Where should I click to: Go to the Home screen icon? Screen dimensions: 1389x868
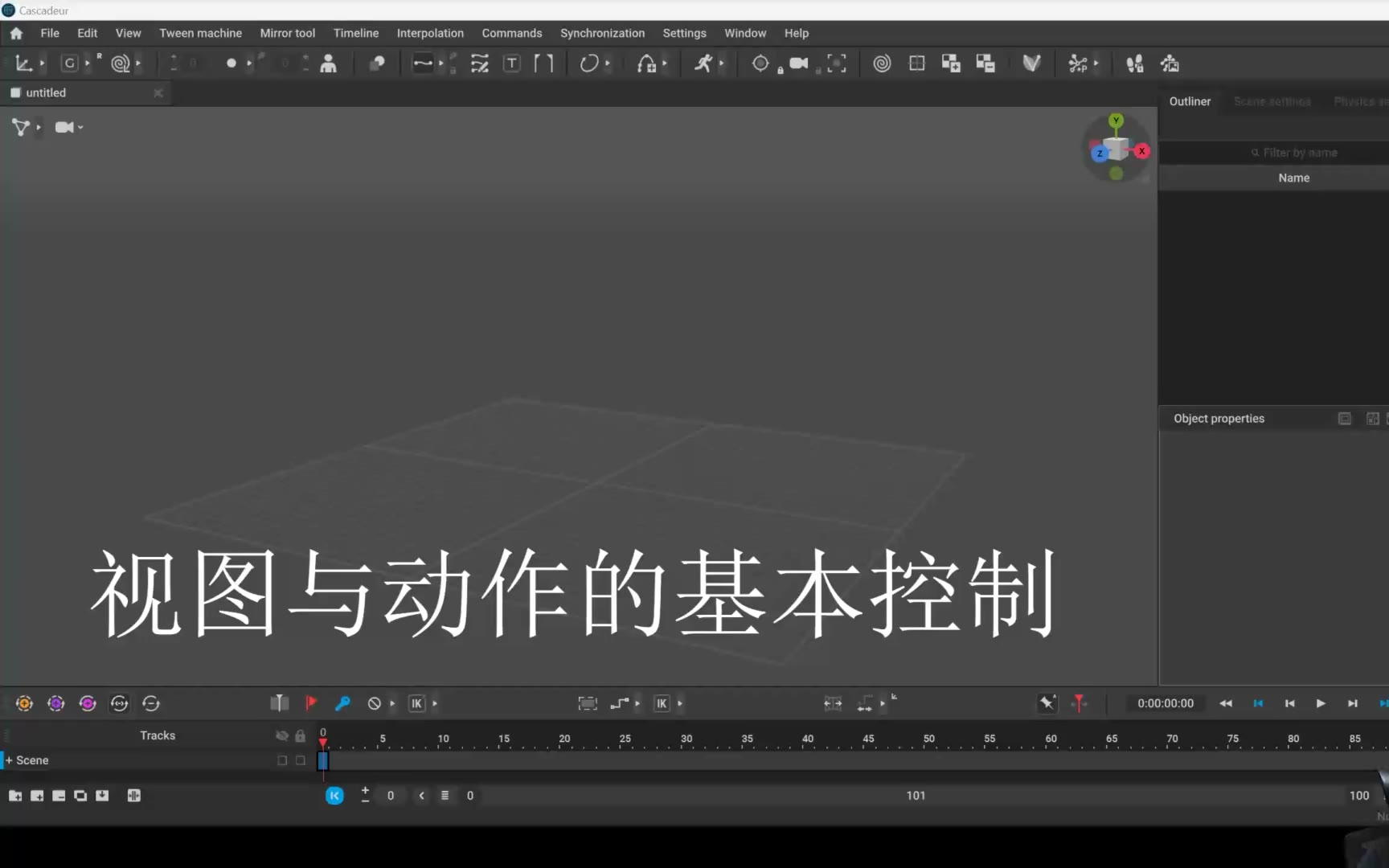click(16, 33)
